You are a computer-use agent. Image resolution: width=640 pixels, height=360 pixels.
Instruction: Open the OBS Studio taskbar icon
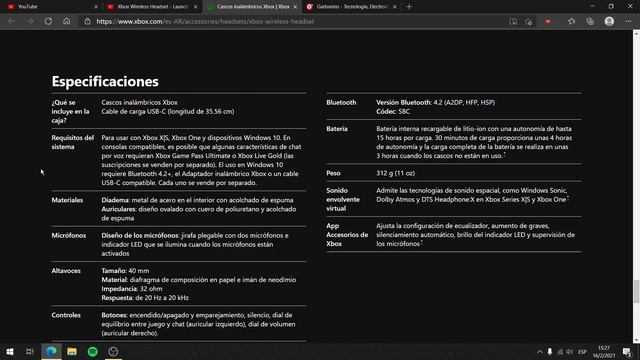[x=113, y=351]
